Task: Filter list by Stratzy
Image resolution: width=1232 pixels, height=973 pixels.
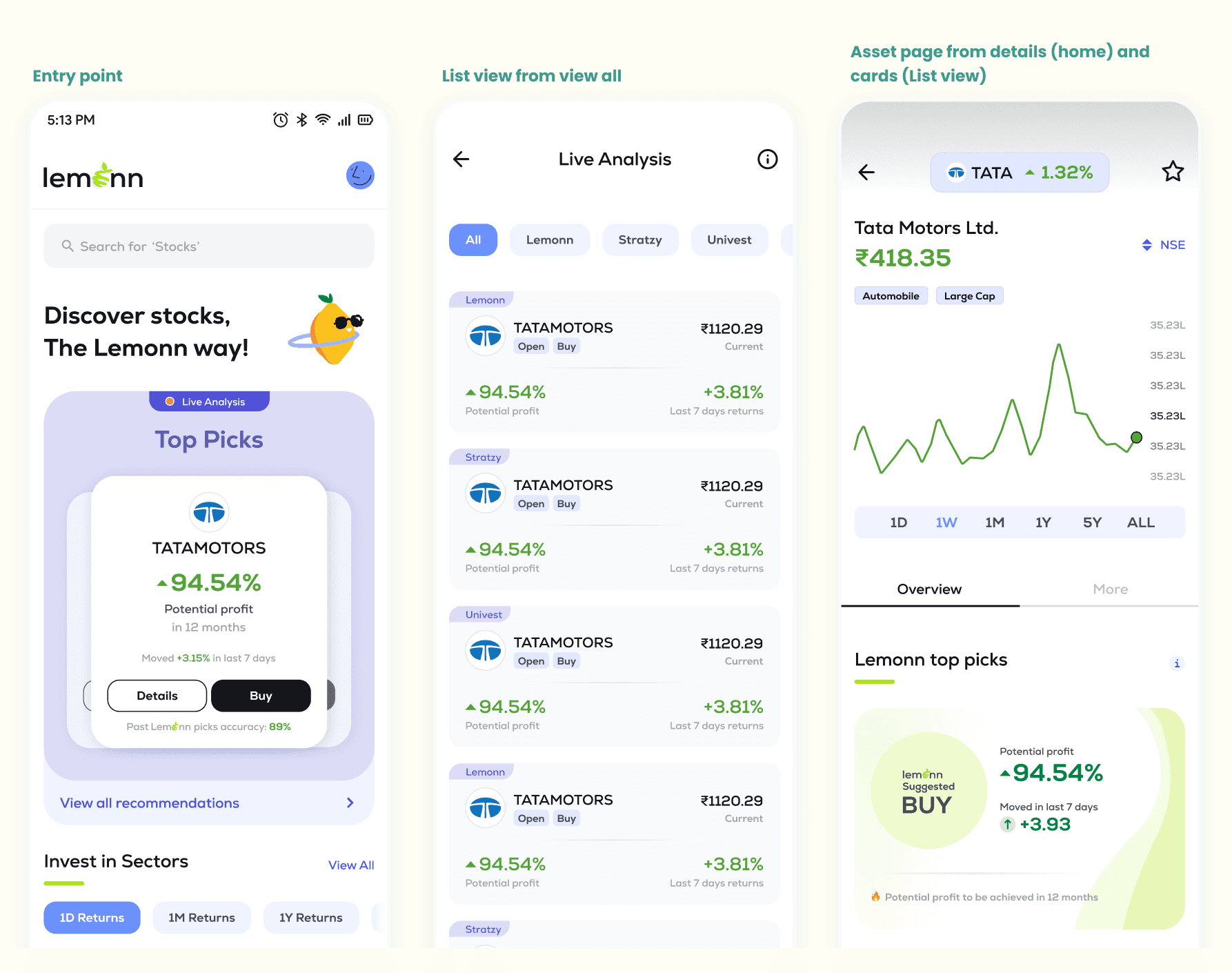Action: [x=640, y=239]
